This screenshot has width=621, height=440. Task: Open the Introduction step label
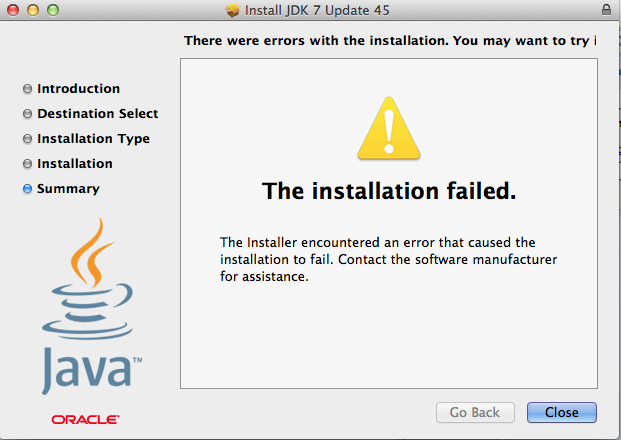tap(78, 89)
